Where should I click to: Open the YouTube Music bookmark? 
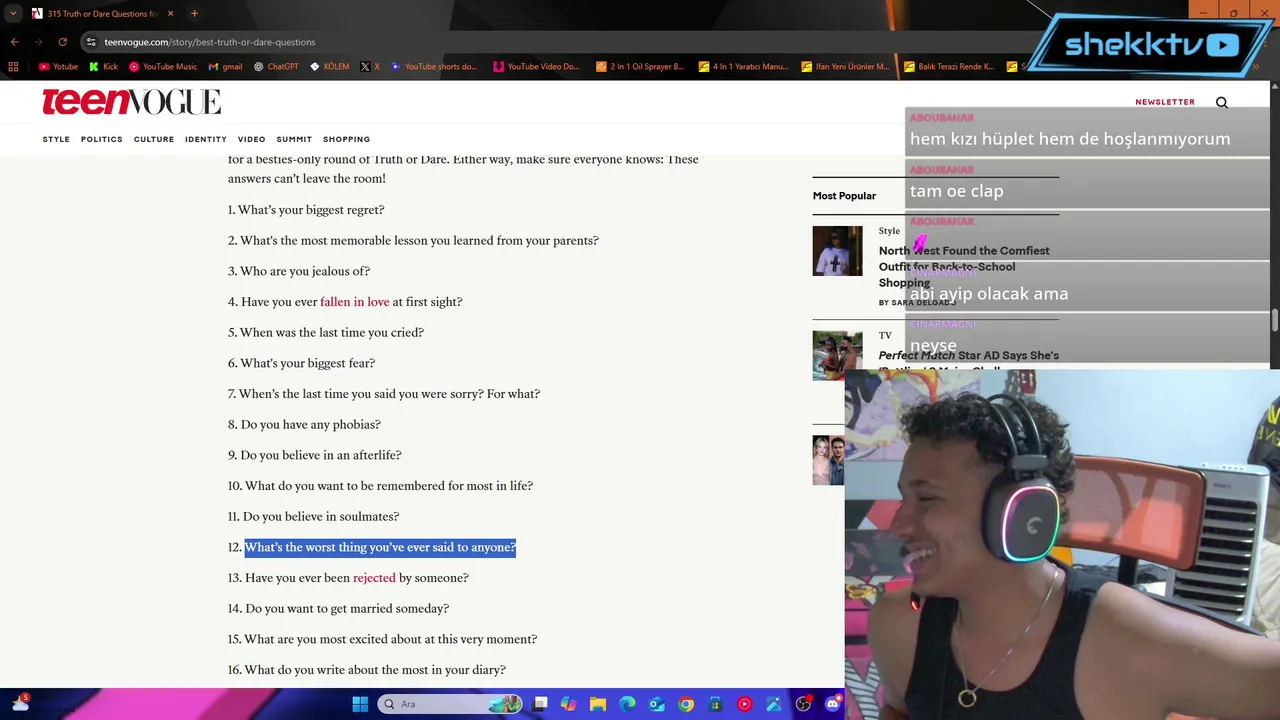[163, 67]
